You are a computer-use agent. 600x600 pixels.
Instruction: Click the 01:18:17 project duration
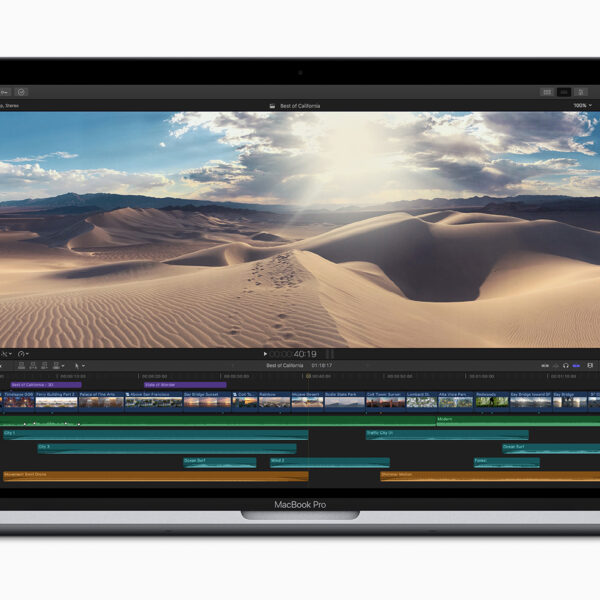point(321,365)
